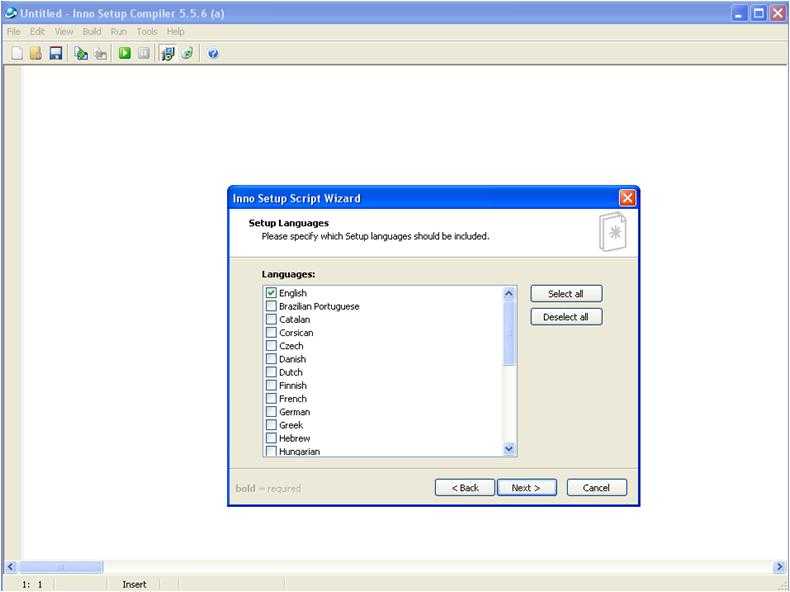Image resolution: width=790 pixels, height=592 pixels.
Task: Check the Corsican language option
Action: point(271,333)
